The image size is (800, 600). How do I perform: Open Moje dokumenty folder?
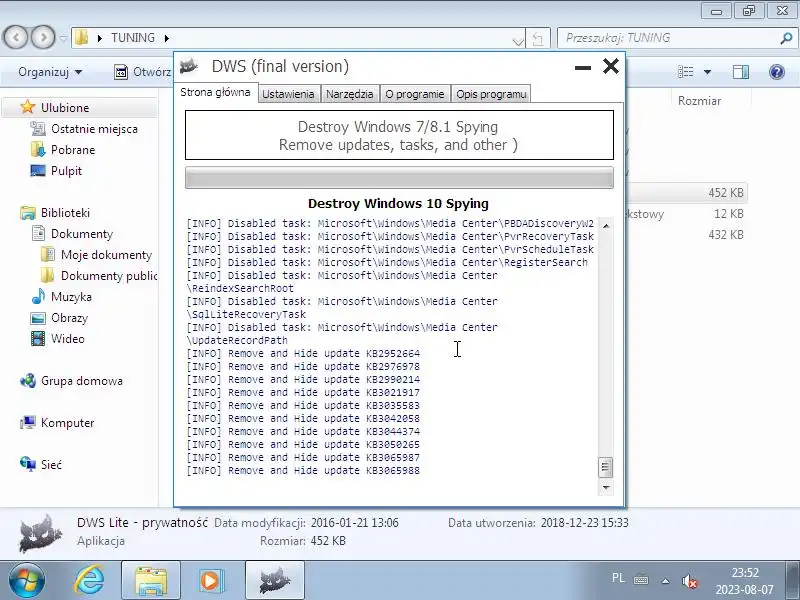[106, 255]
